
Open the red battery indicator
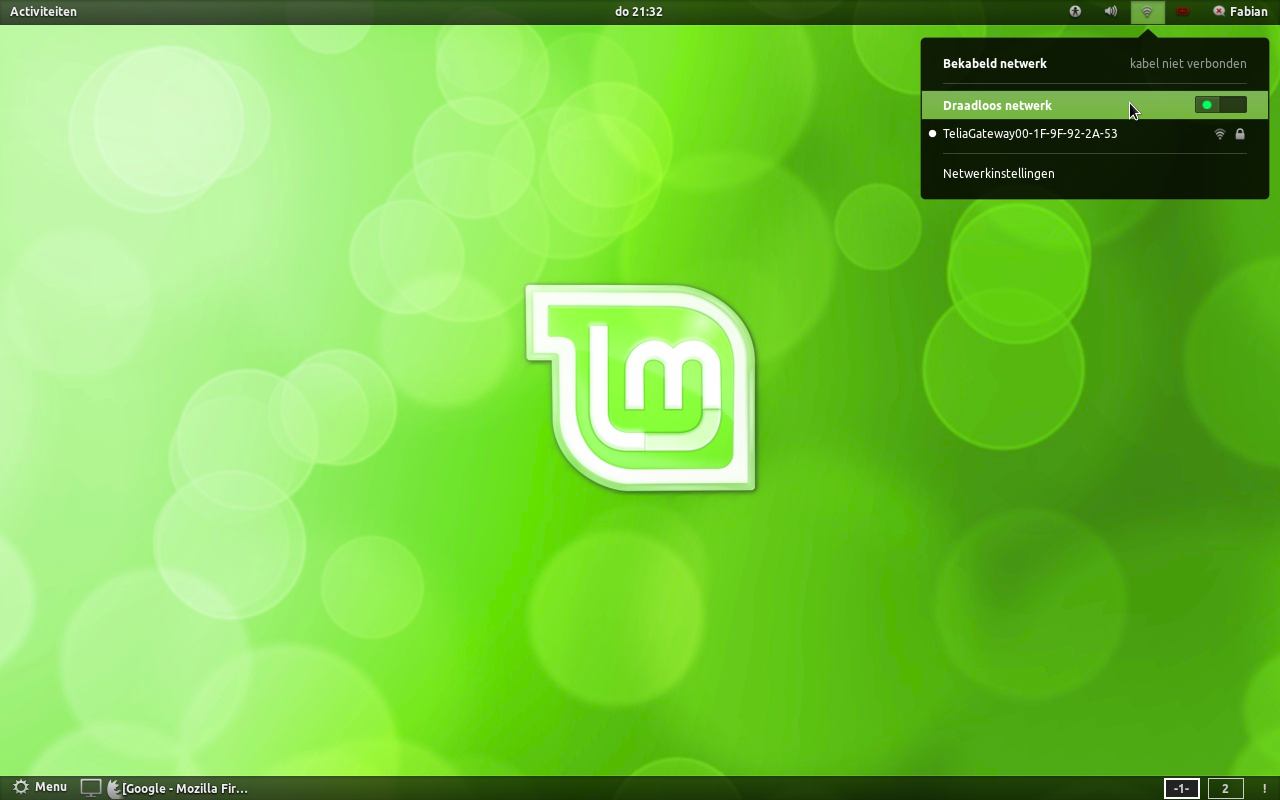click(x=1183, y=12)
